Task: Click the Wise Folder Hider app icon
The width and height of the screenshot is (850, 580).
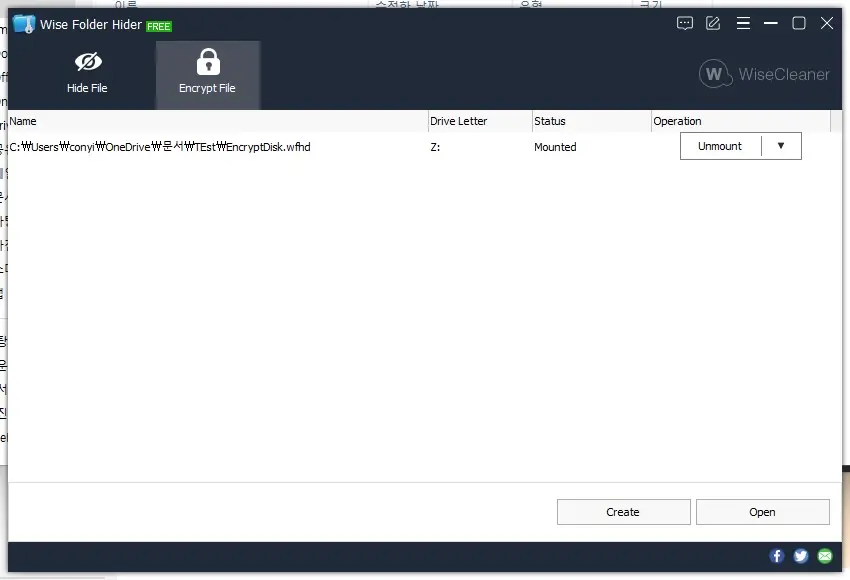Action: tap(24, 24)
